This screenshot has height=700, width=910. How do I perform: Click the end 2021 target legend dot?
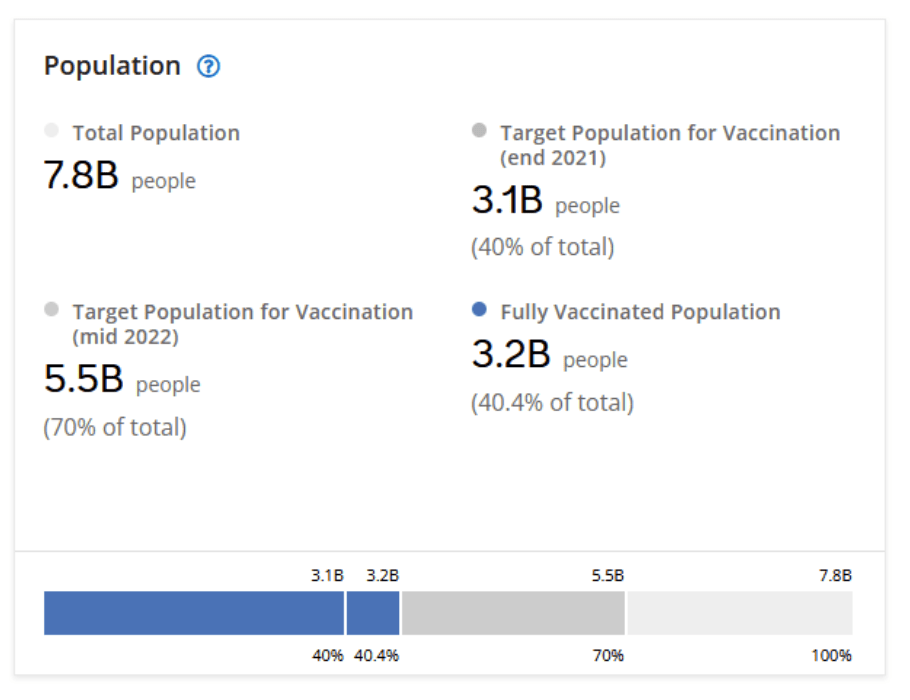(x=479, y=131)
